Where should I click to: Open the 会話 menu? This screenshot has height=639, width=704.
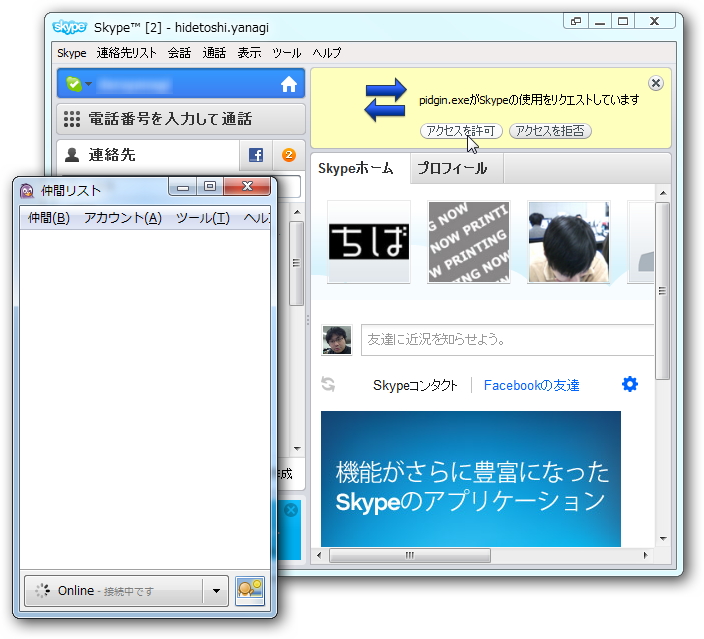180,53
